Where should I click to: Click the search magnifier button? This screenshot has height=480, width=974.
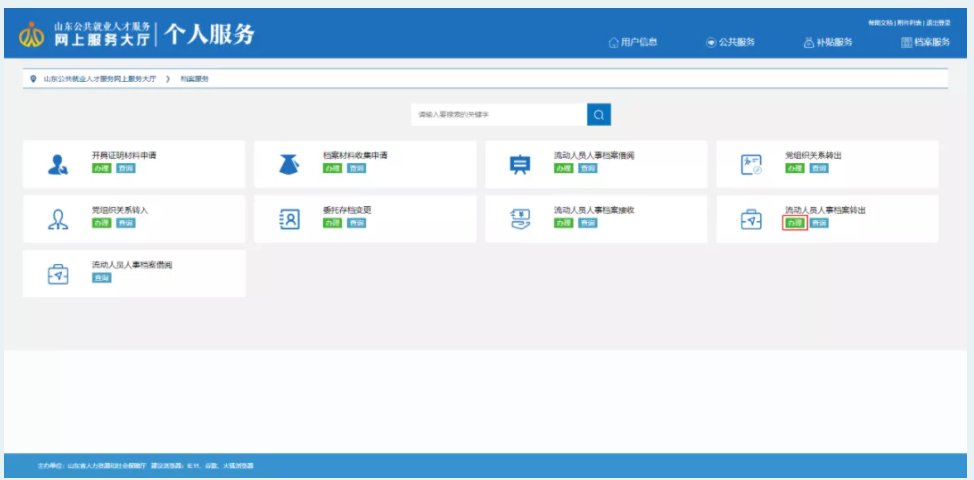598,115
